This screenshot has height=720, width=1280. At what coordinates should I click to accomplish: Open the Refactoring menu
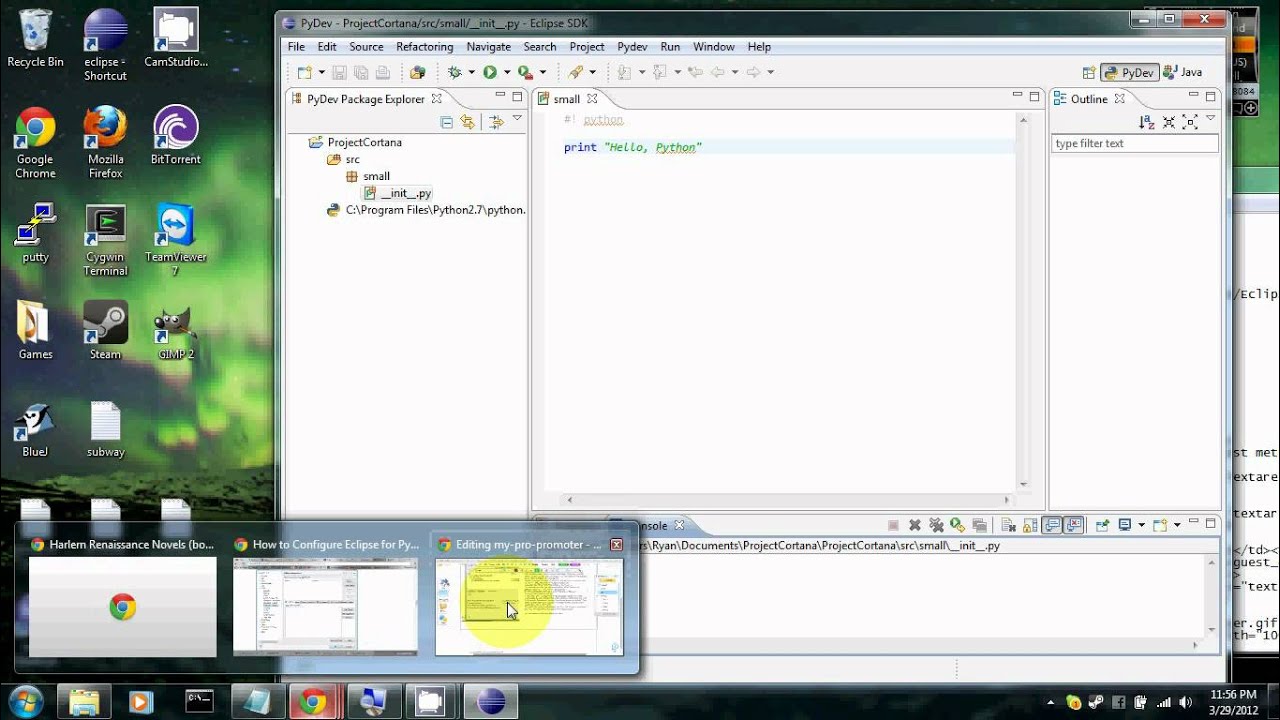(x=425, y=47)
